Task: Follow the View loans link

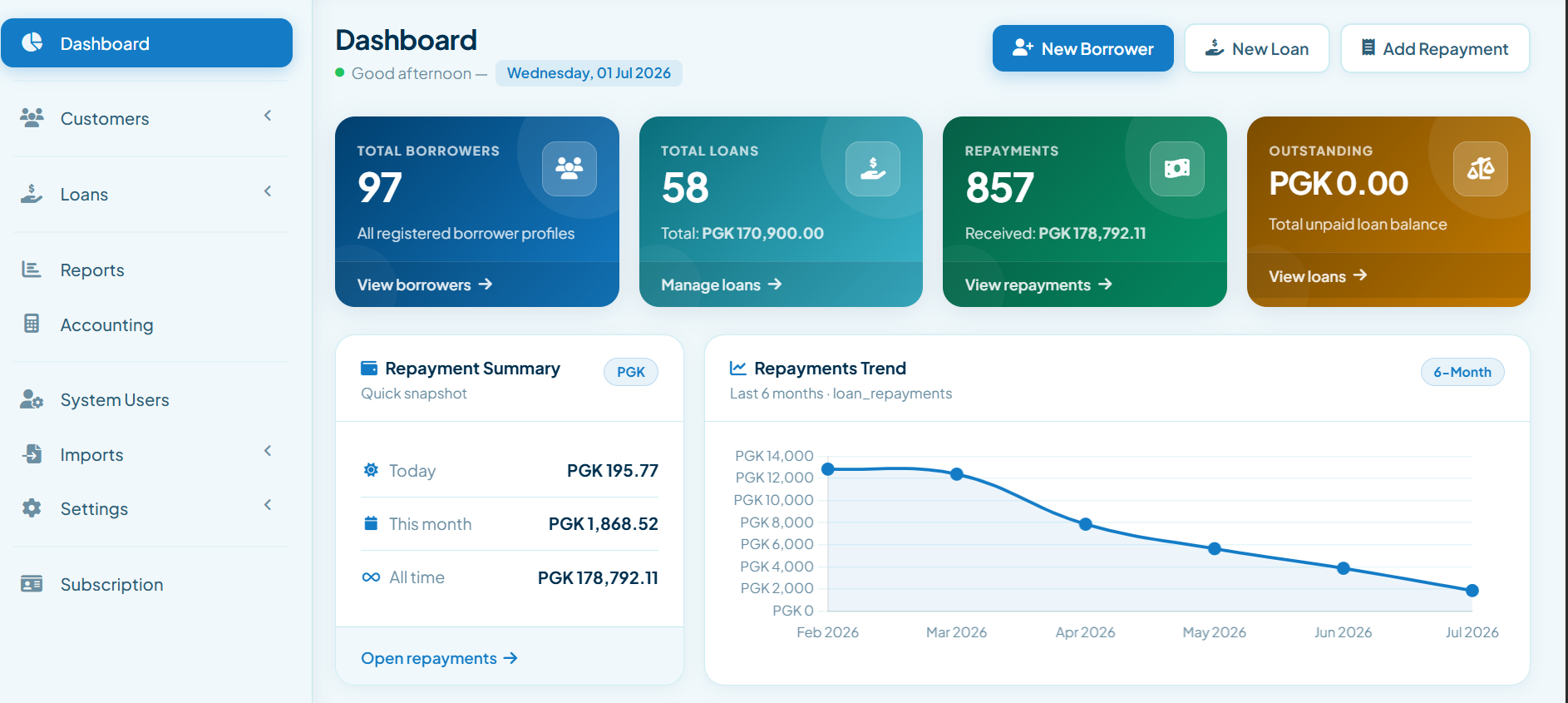Action: click(1318, 276)
